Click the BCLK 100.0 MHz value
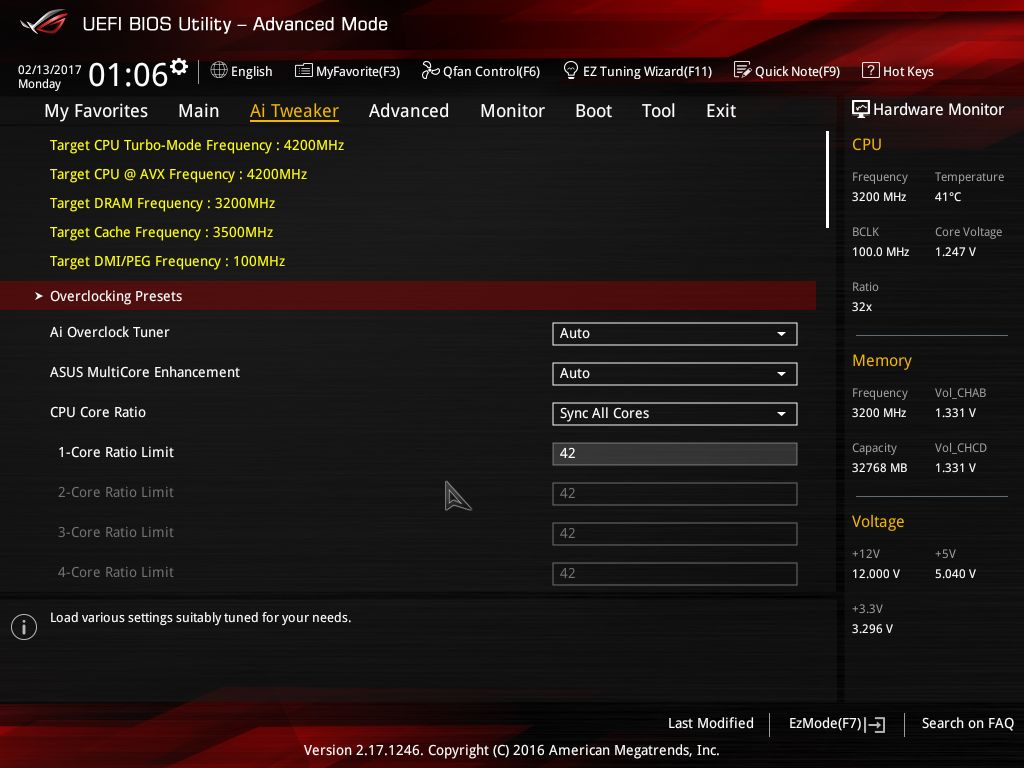The width and height of the screenshot is (1024, 768). point(880,251)
